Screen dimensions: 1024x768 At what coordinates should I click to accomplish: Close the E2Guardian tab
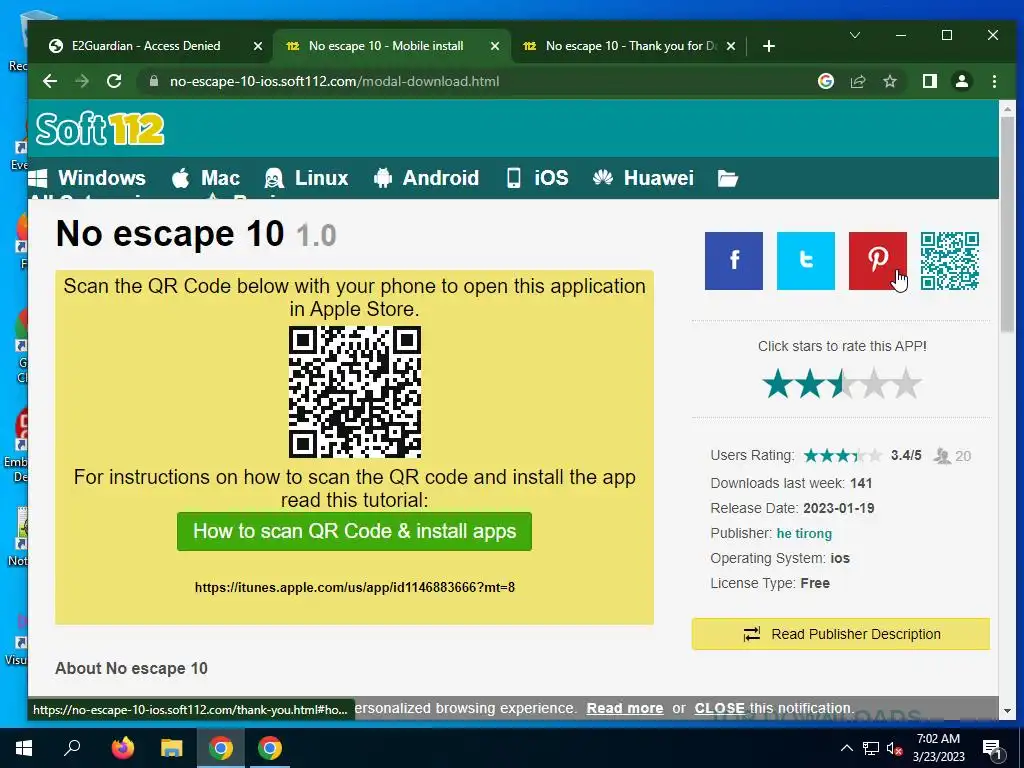click(258, 46)
